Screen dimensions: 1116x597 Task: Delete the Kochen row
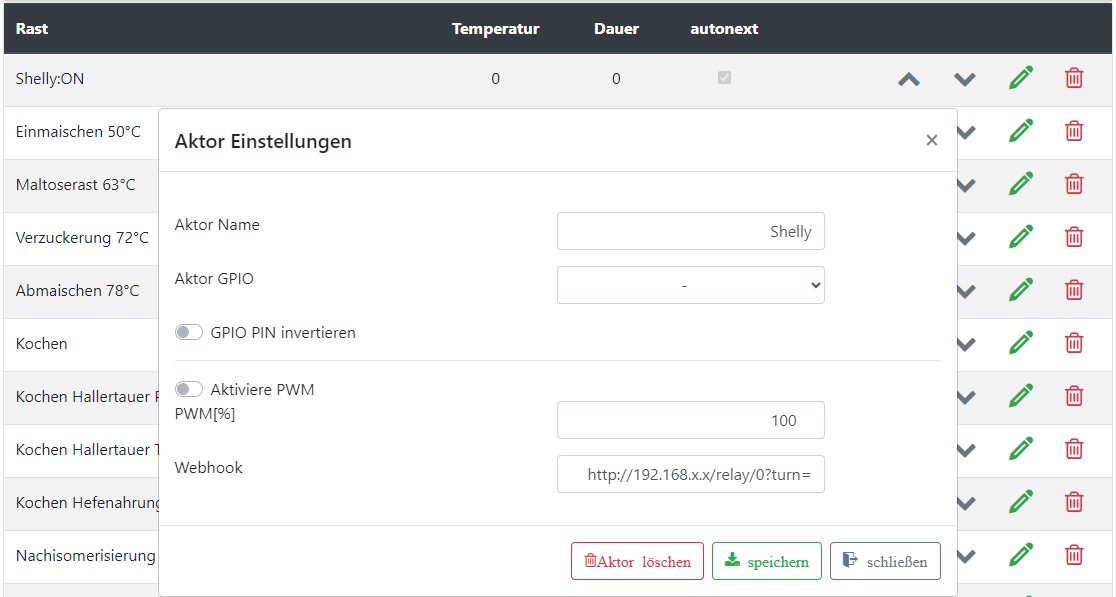tap(1074, 343)
